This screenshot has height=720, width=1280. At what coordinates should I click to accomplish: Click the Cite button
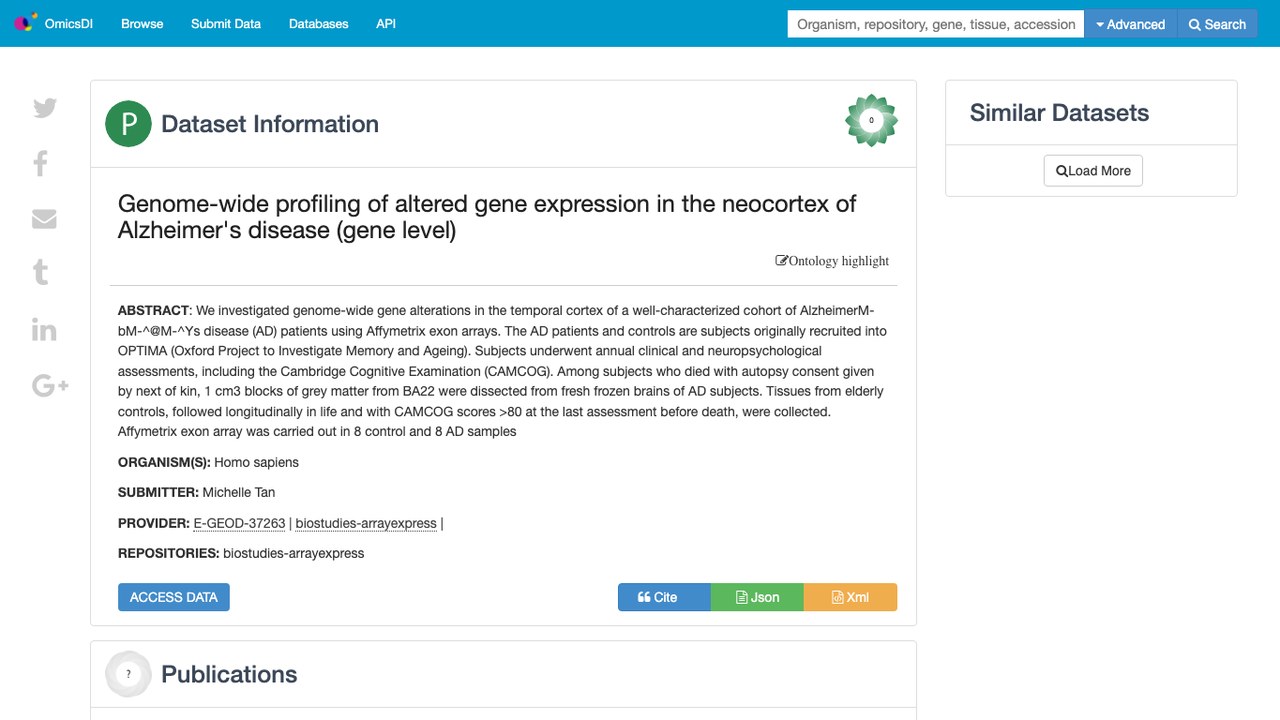[664, 597]
